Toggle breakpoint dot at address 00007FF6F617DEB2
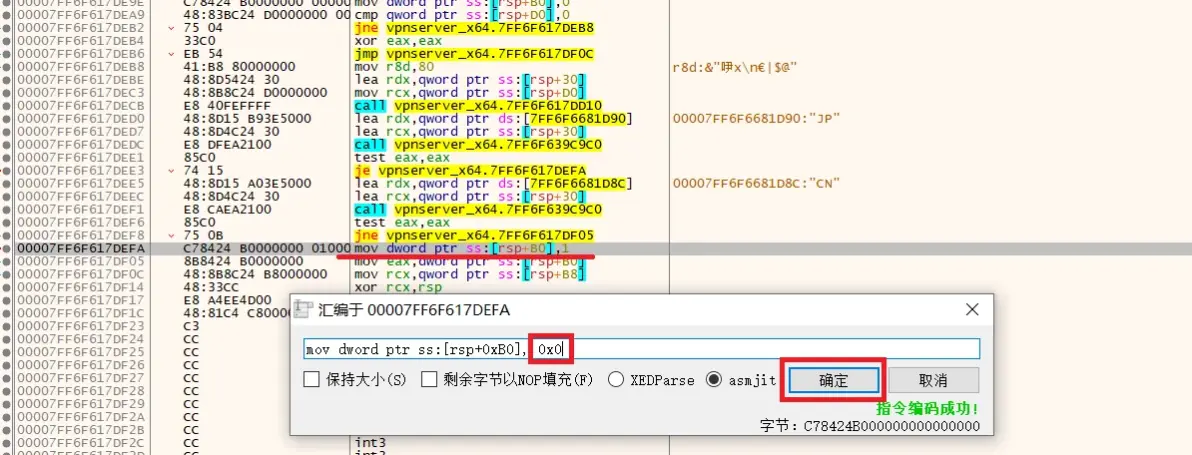This screenshot has height=455, width=1192. coord(7,28)
